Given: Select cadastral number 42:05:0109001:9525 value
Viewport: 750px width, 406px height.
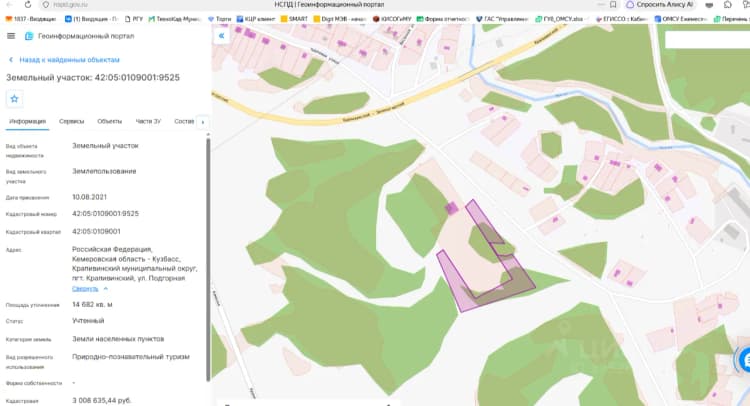Looking at the screenshot, I should [105, 214].
